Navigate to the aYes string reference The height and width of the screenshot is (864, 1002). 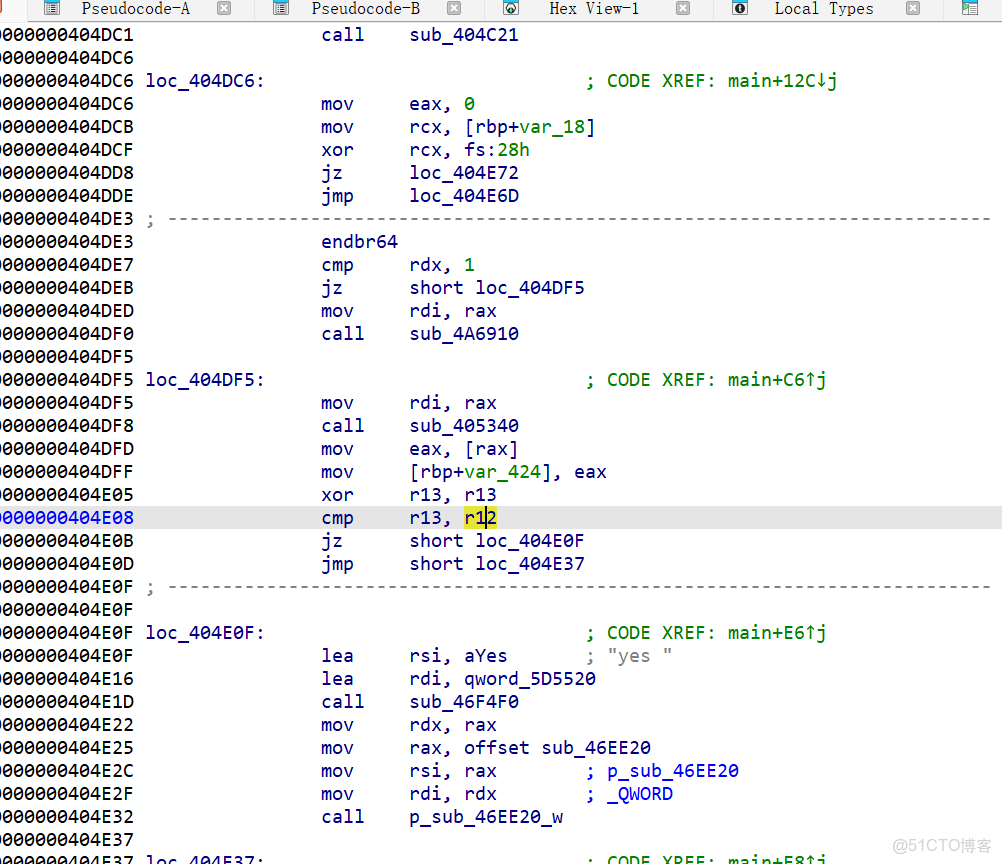pos(485,655)
